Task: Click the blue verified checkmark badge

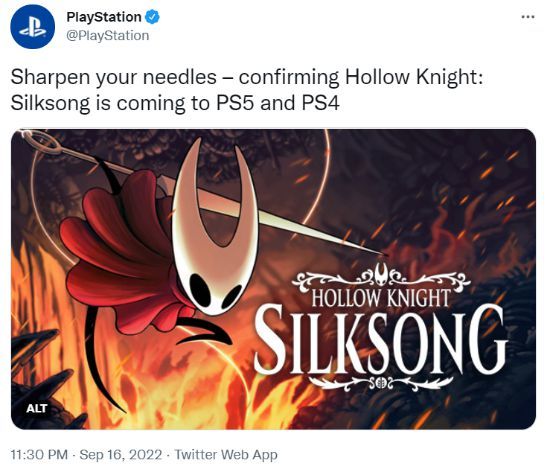Action: point(152,17)
